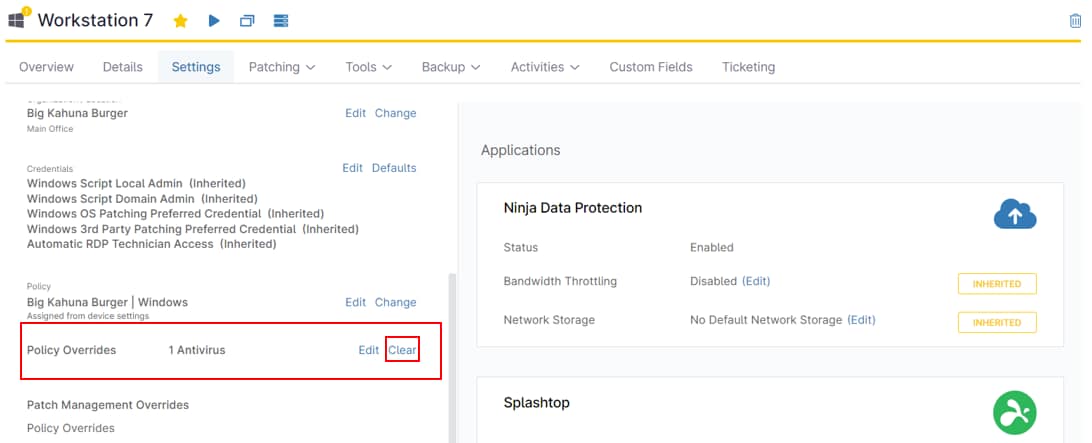
Task: Open the Custom Fields tab
Action: pos(651,67)
